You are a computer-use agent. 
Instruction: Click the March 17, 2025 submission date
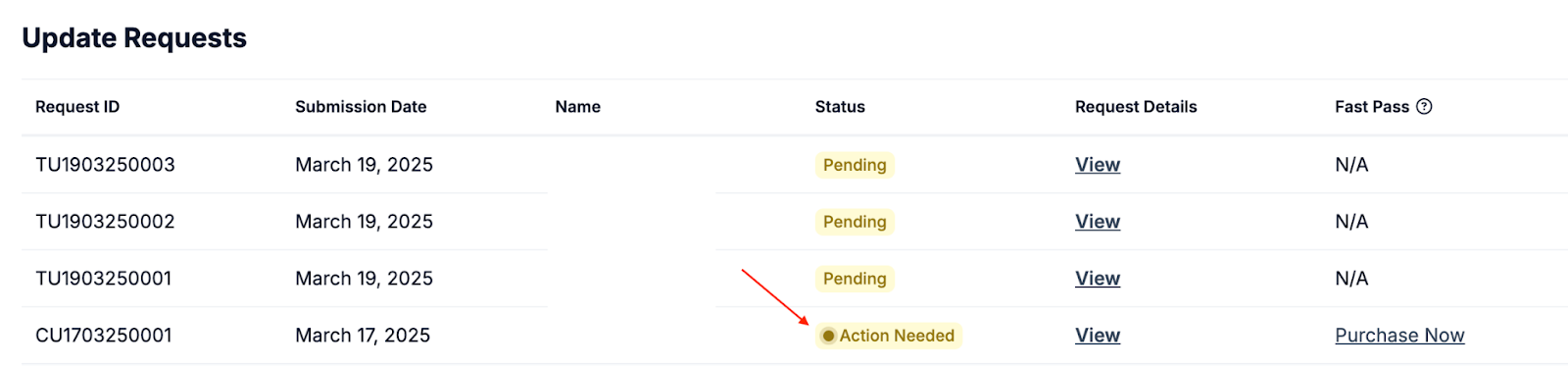click(363, 336)
